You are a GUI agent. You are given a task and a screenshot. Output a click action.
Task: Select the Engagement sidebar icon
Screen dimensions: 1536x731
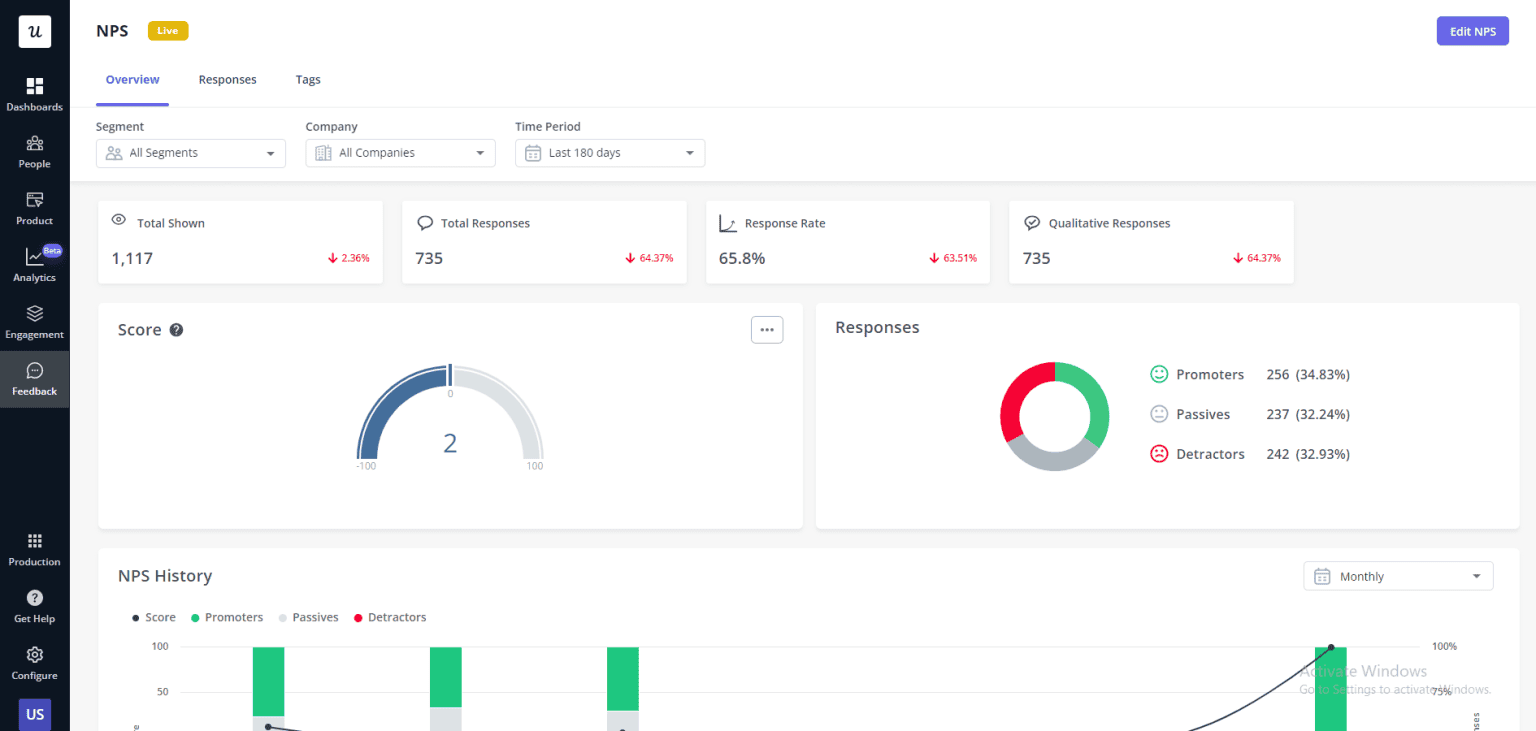coord(34,322)
